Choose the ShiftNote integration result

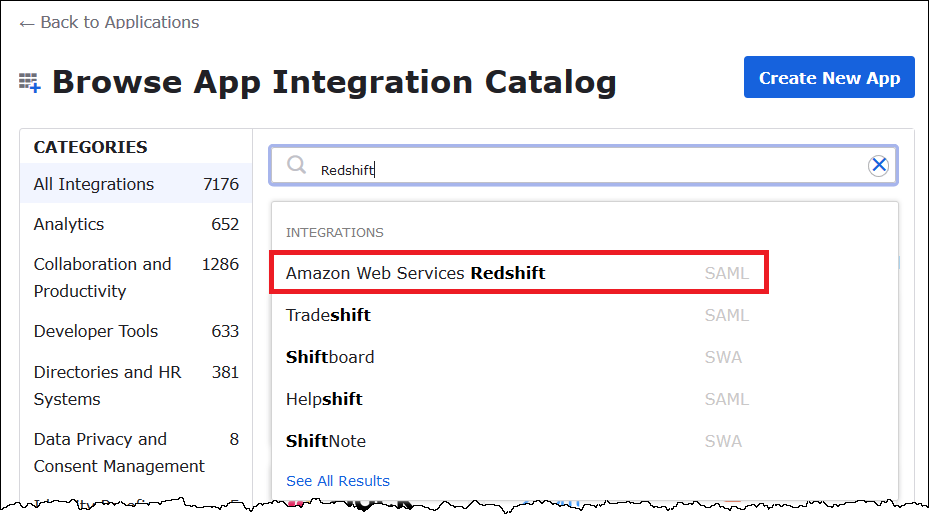point(326,441)
